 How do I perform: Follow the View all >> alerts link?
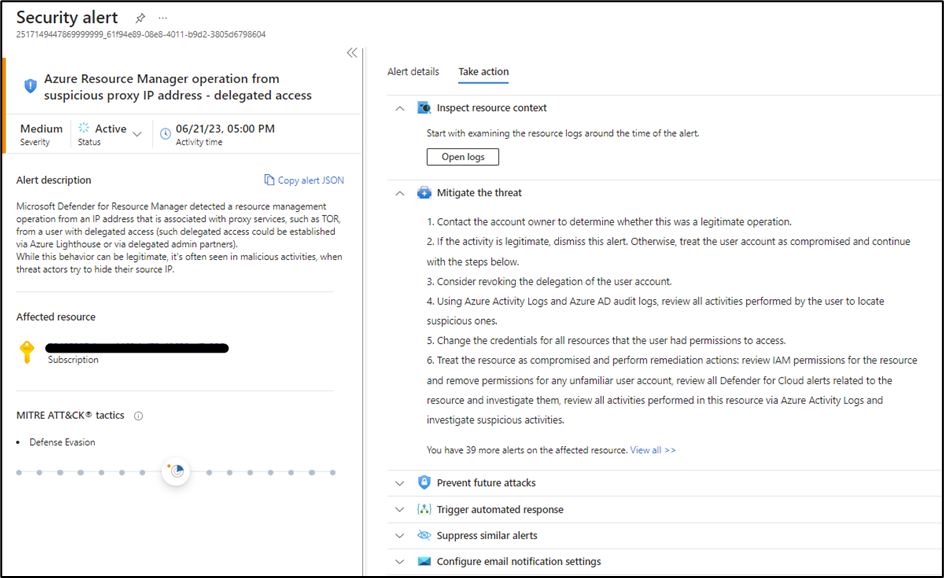coord(653,450)
